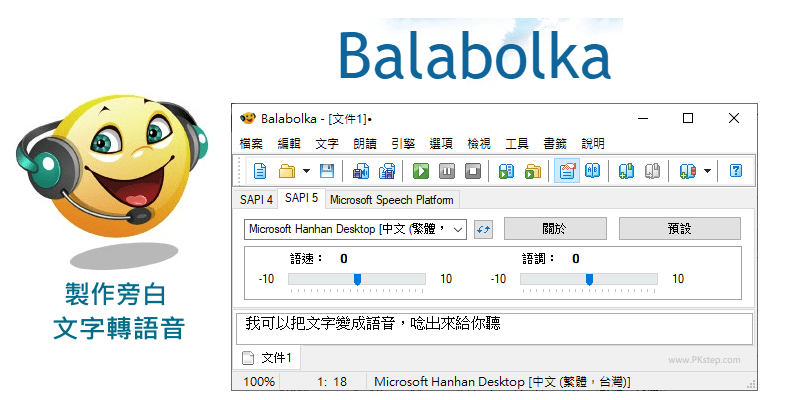Screen dimensions: 800x400
Task: Click status bar voice name Microsoft Hanhan Desktop
Action: point(503,382)
